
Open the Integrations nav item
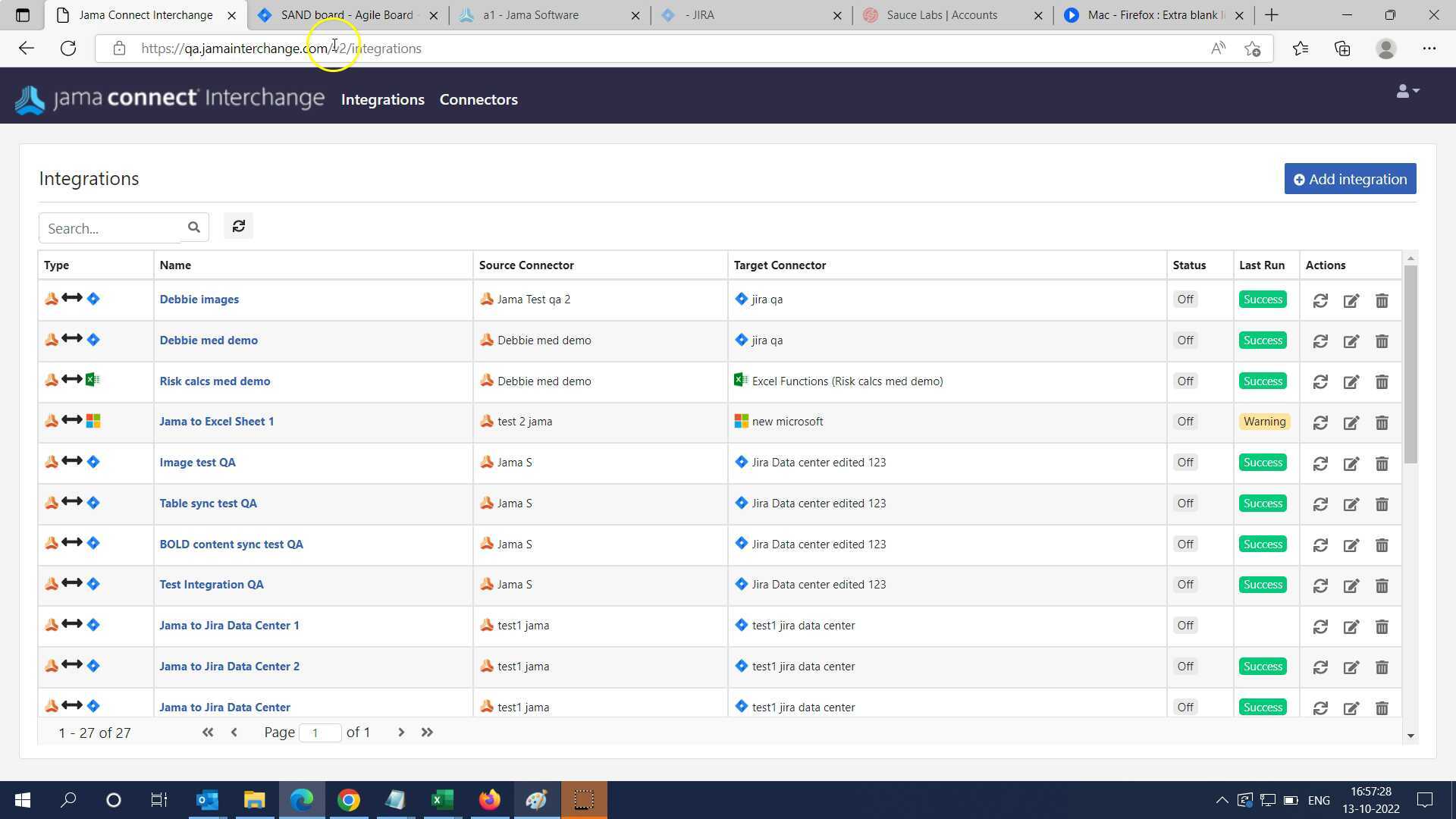pos(383,99)
